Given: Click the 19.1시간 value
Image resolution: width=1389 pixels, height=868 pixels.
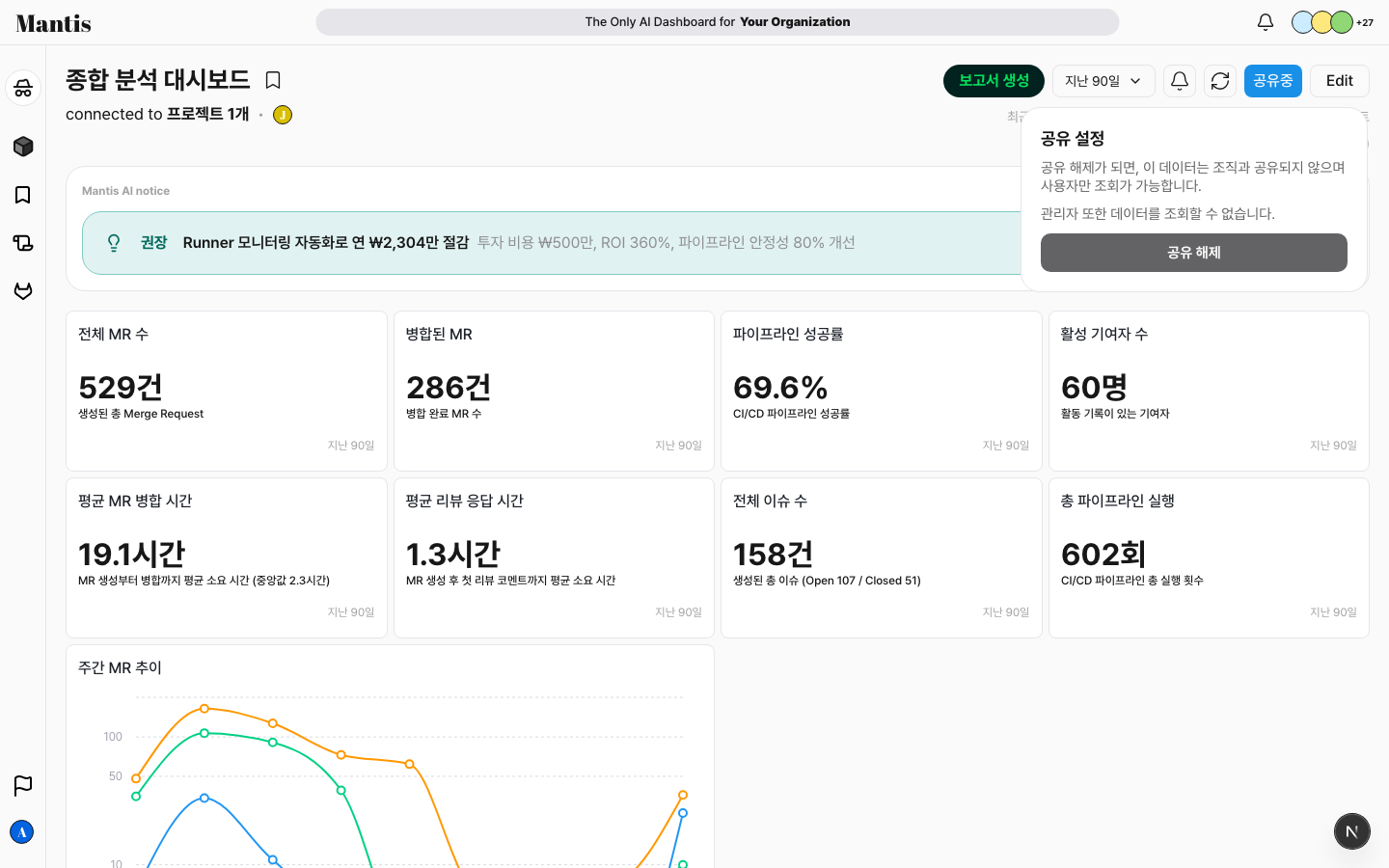Looking at the screenshot, I should [x=131, y=555].
